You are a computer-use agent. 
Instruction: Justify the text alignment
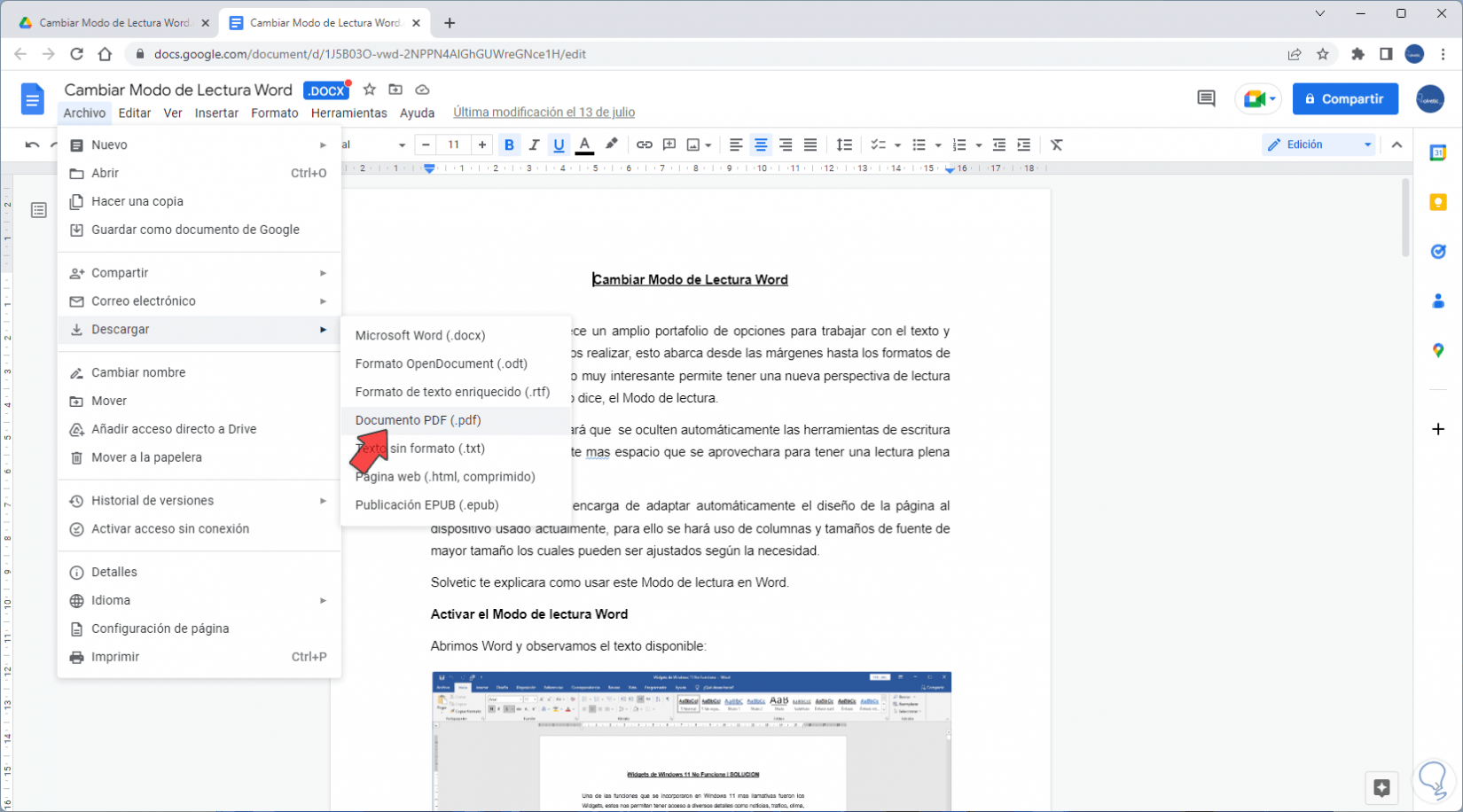click(810, 144)
